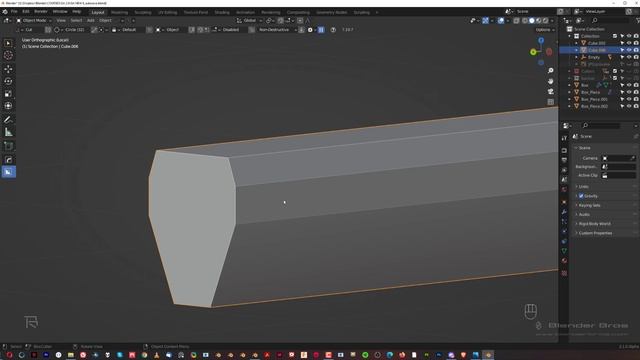Open the Tool properties tab
Screen dimensions: 640x360
click(564, 138)
